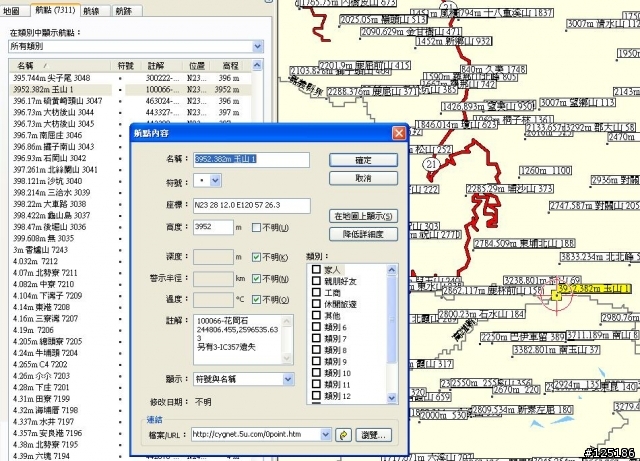This screenshot has height=461, width=640.
Task: Close the 航點內容 dialog
Action: pos(399,133)
